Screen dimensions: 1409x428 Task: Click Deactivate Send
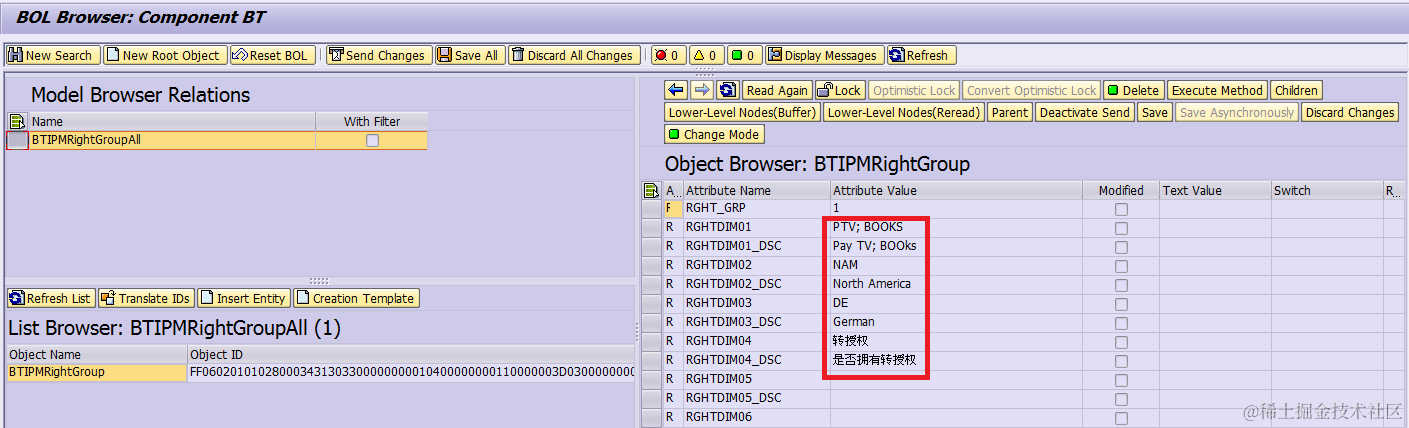[x=1085, y=112]
